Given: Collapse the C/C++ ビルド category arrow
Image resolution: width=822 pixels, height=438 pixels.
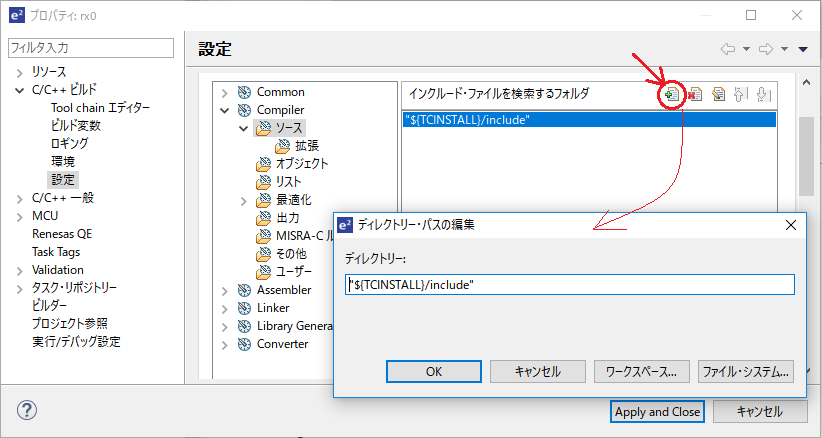Looking at the screenshot, I should (20, 91).
